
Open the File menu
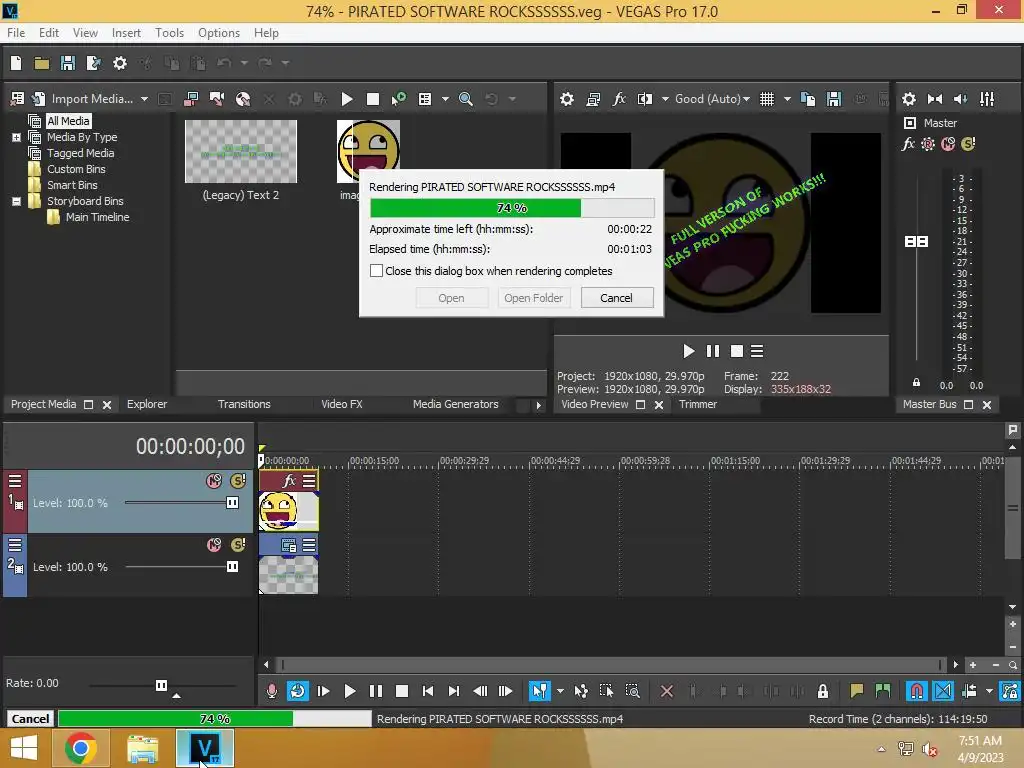pyautogui.click(x=16, y=33)
